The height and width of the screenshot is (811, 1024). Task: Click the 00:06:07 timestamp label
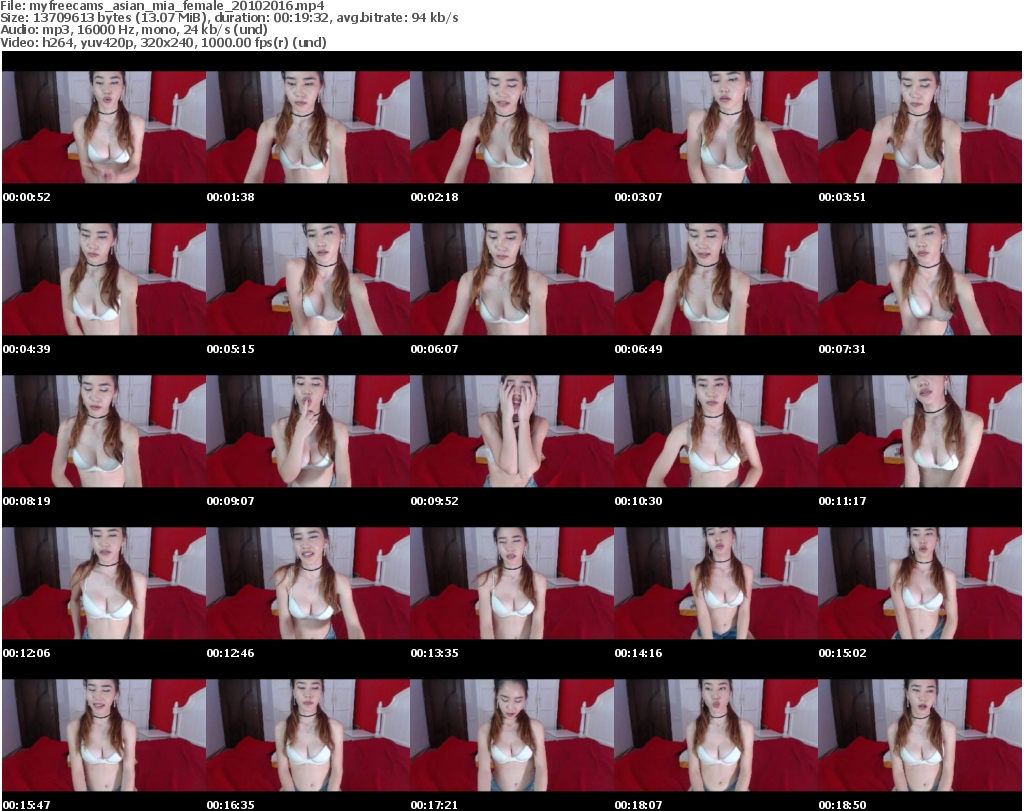(434, 349)
